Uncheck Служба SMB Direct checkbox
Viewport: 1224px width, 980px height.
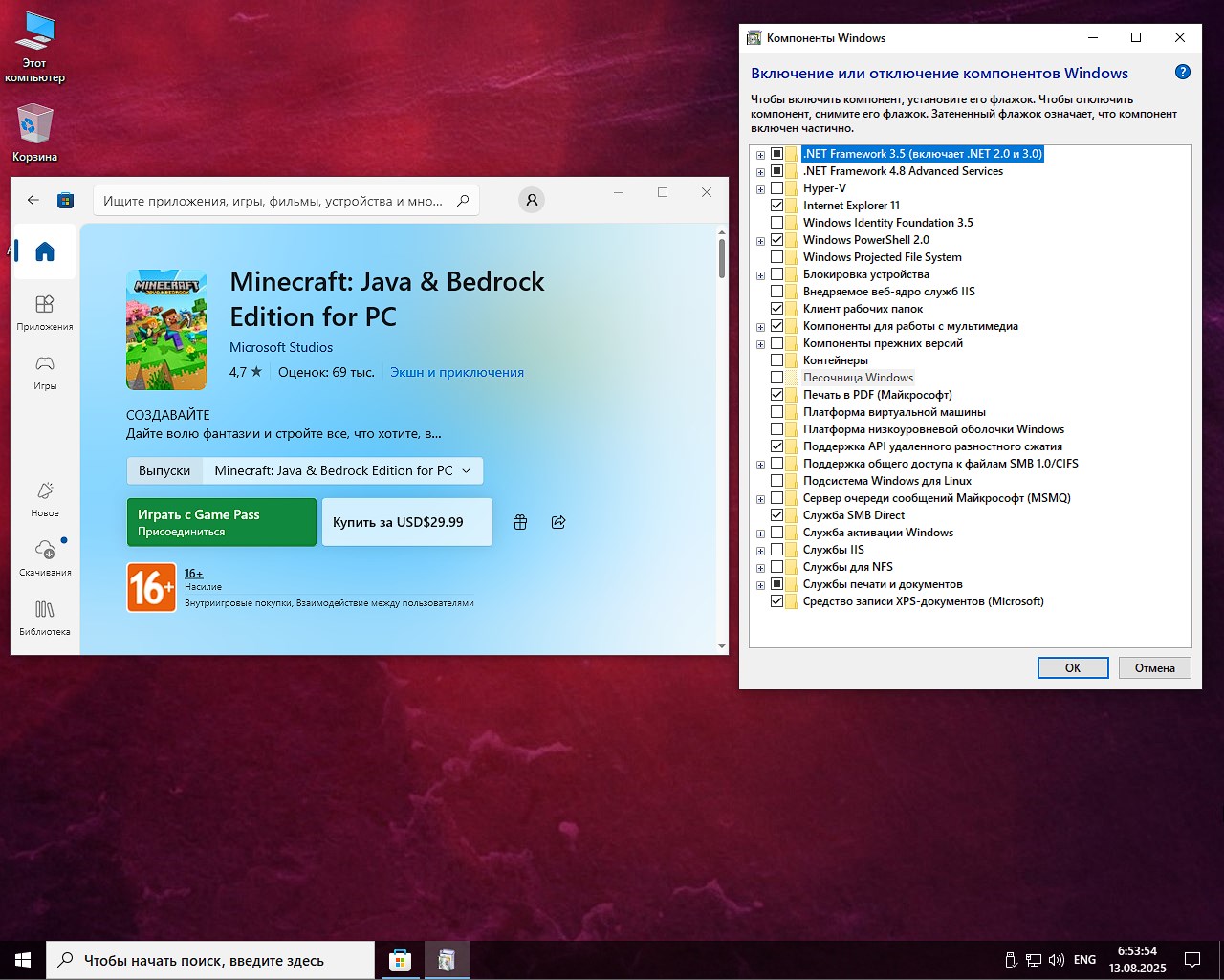click(777, 515)
